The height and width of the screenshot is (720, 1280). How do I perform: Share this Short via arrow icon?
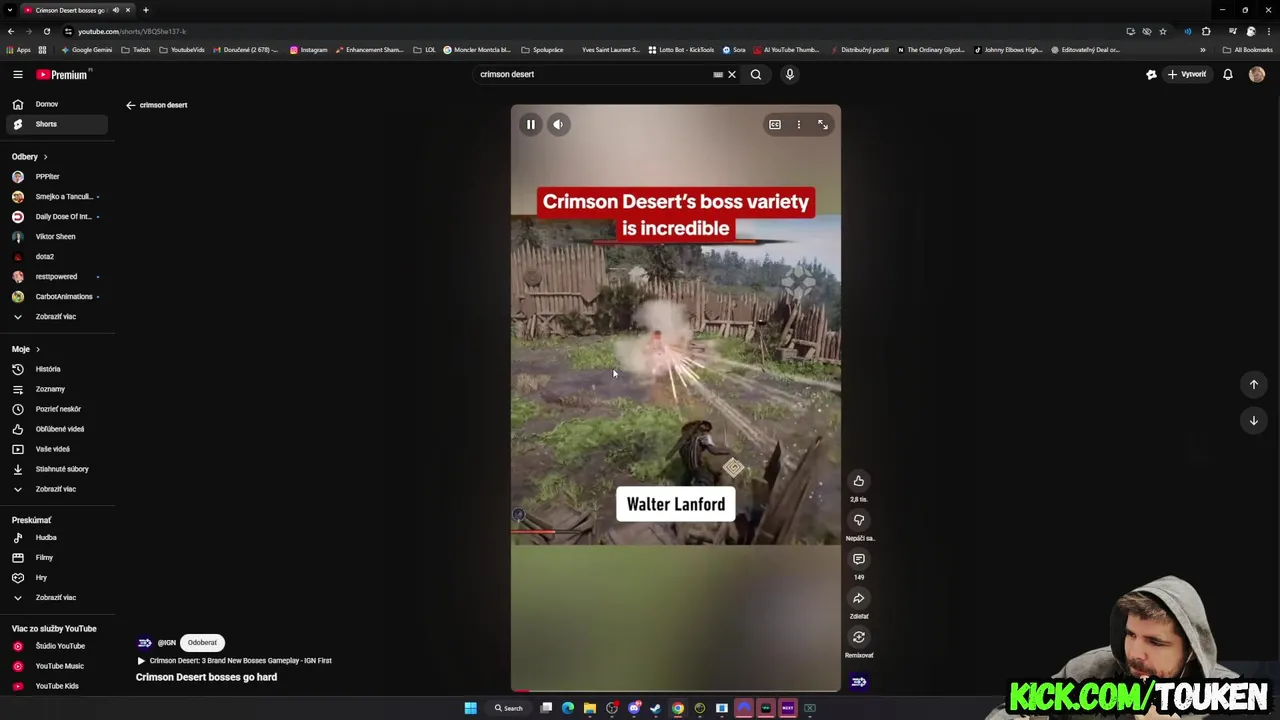[x=859, y=598]
